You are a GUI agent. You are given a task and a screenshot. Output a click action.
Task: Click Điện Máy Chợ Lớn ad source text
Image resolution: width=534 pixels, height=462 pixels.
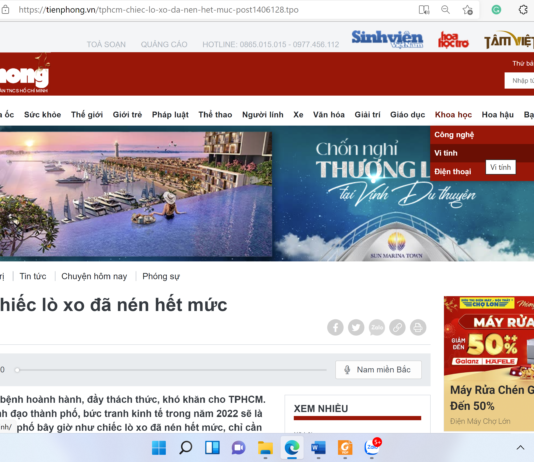[480, 421]
